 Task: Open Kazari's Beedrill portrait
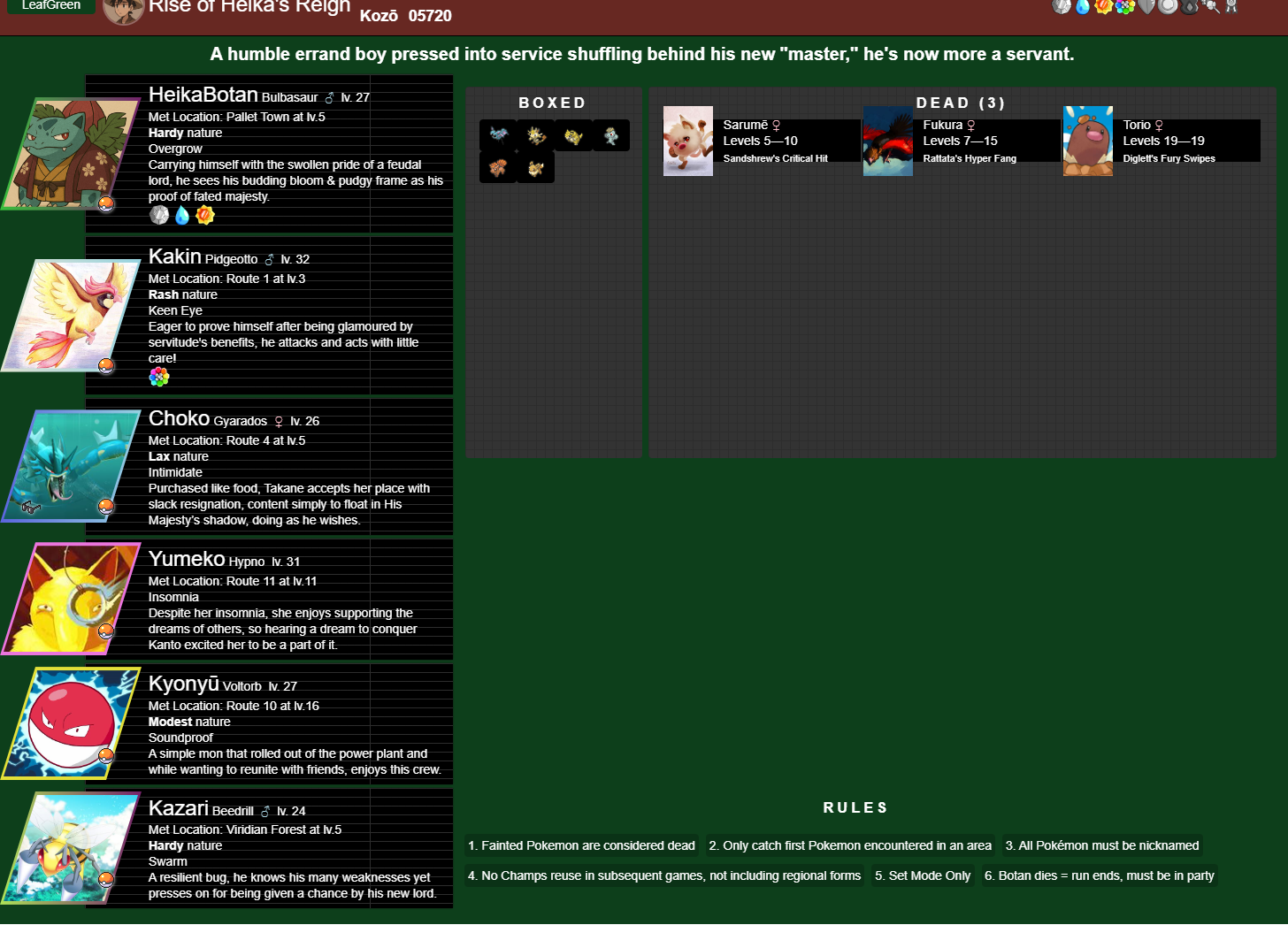pyautogui.click(x=71, y=848)
